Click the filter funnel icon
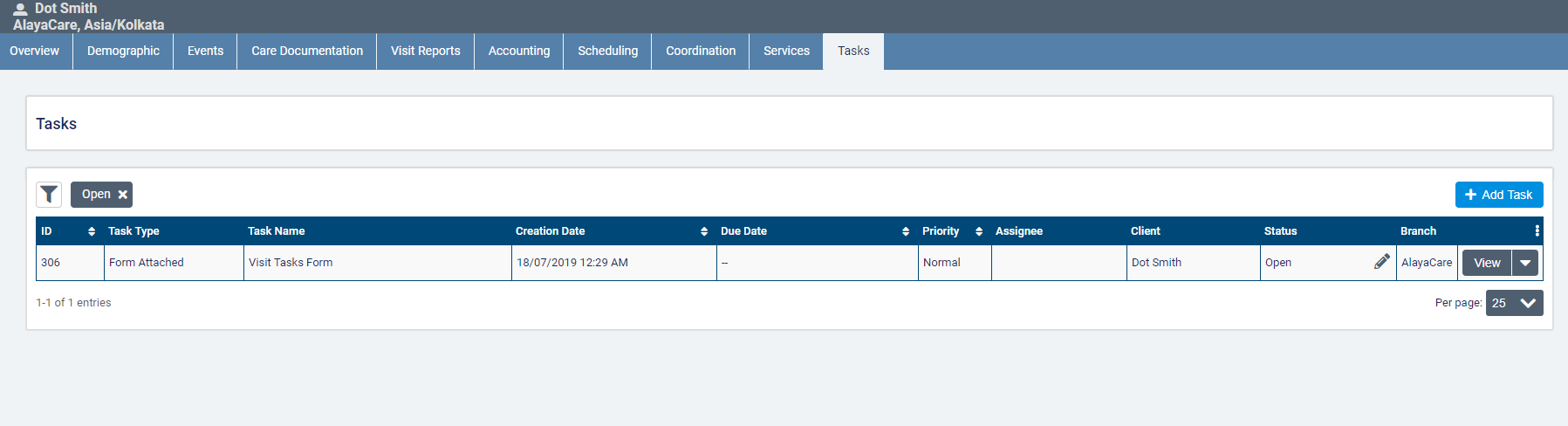This screenshot has height=426, width=1568. (49, 195)
